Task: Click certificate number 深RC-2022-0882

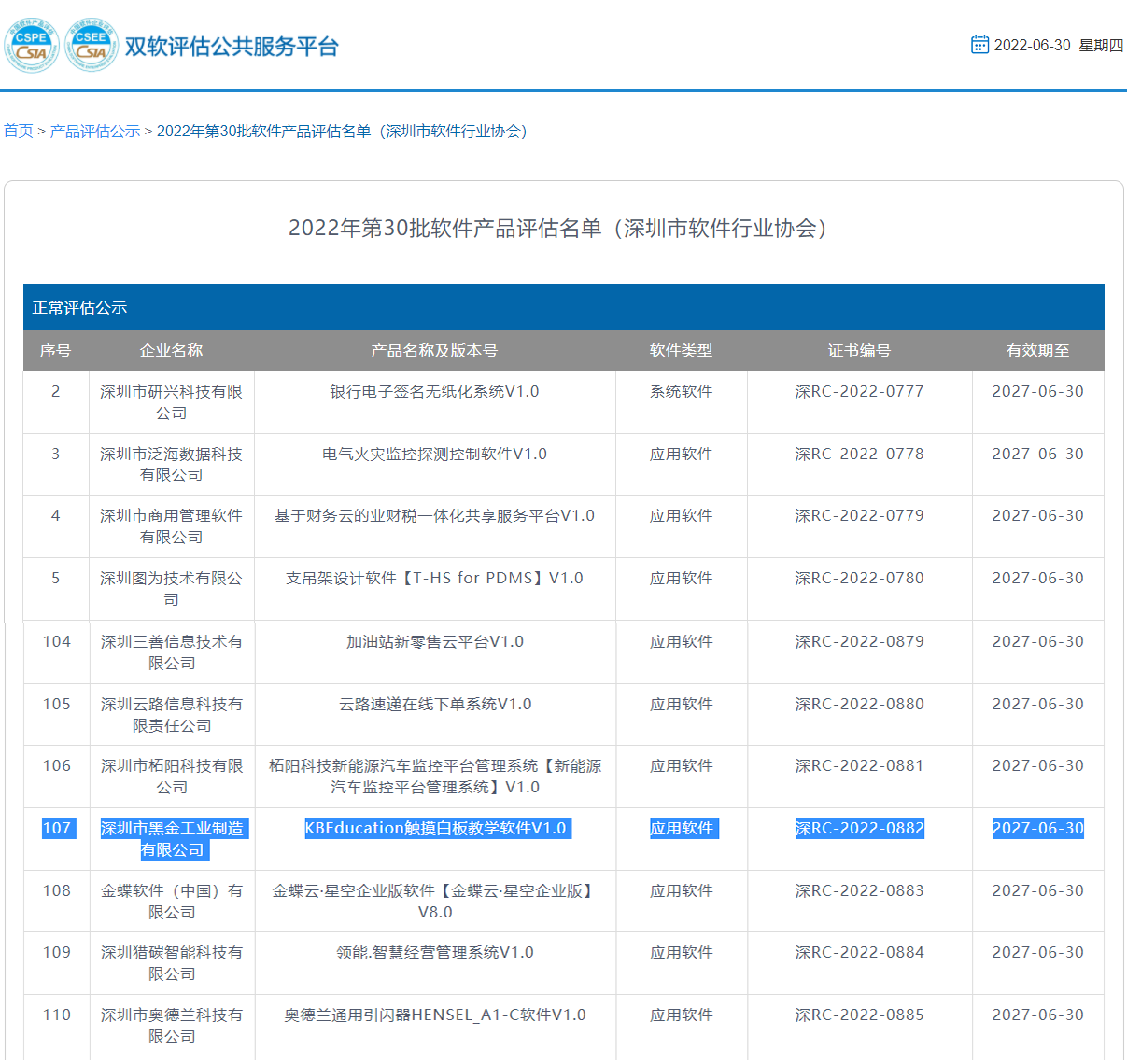Action: pos(859,828)
